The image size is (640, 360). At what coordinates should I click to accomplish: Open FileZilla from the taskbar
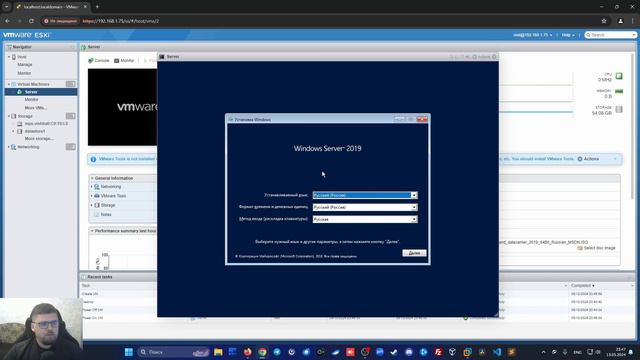(x=438, y=352)
